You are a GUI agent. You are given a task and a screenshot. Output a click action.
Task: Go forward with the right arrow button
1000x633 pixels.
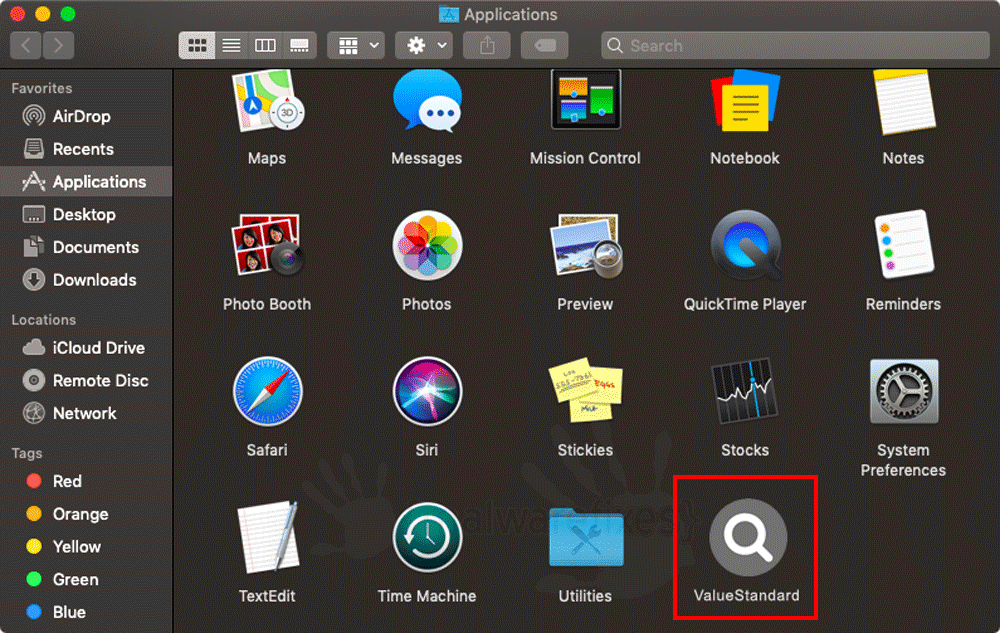point(59,45)
